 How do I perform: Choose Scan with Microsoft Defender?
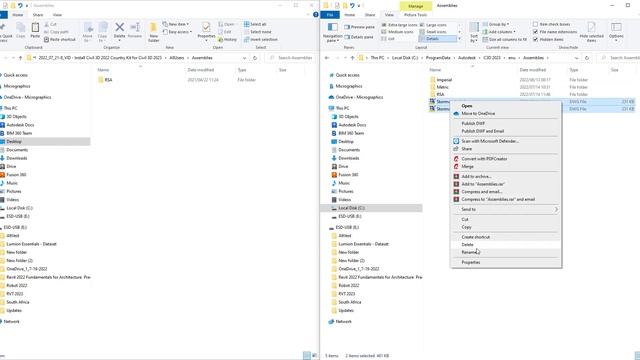(506, 141)
